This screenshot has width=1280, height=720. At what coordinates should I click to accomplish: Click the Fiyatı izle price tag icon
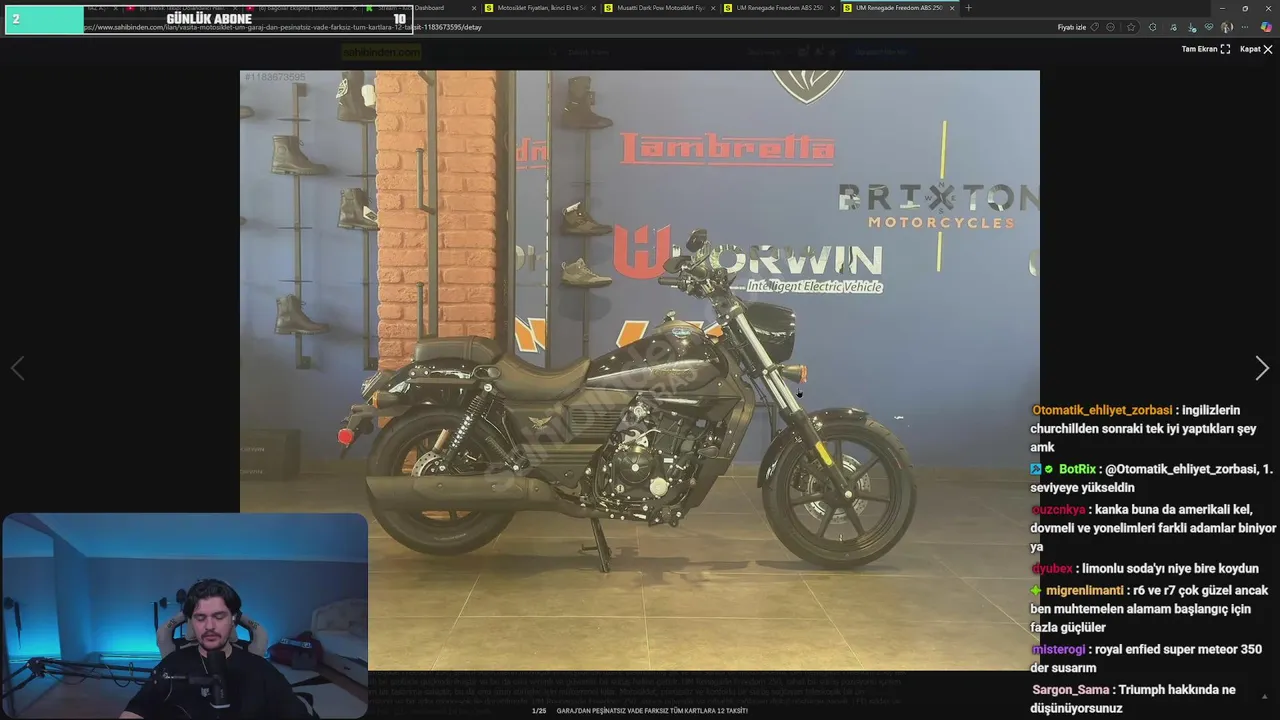1095,27
